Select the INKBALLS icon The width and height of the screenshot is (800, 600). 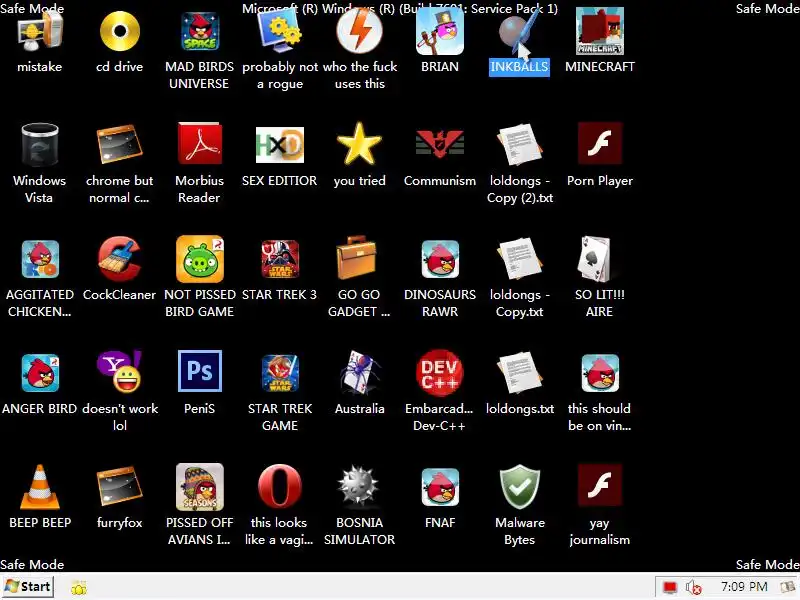pos(519,32)
